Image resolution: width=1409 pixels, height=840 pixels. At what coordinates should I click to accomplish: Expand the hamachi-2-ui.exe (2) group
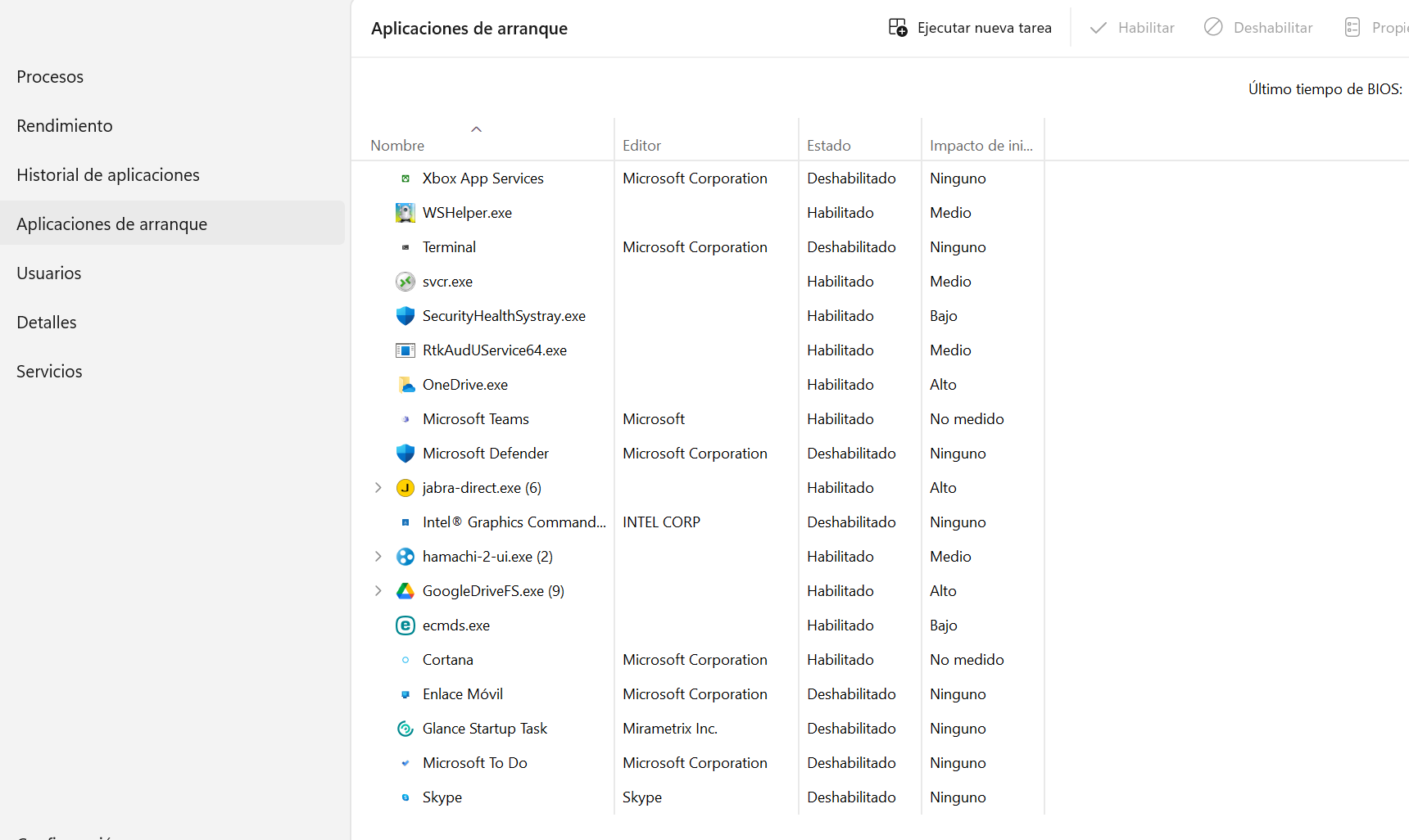pos(378,557)
